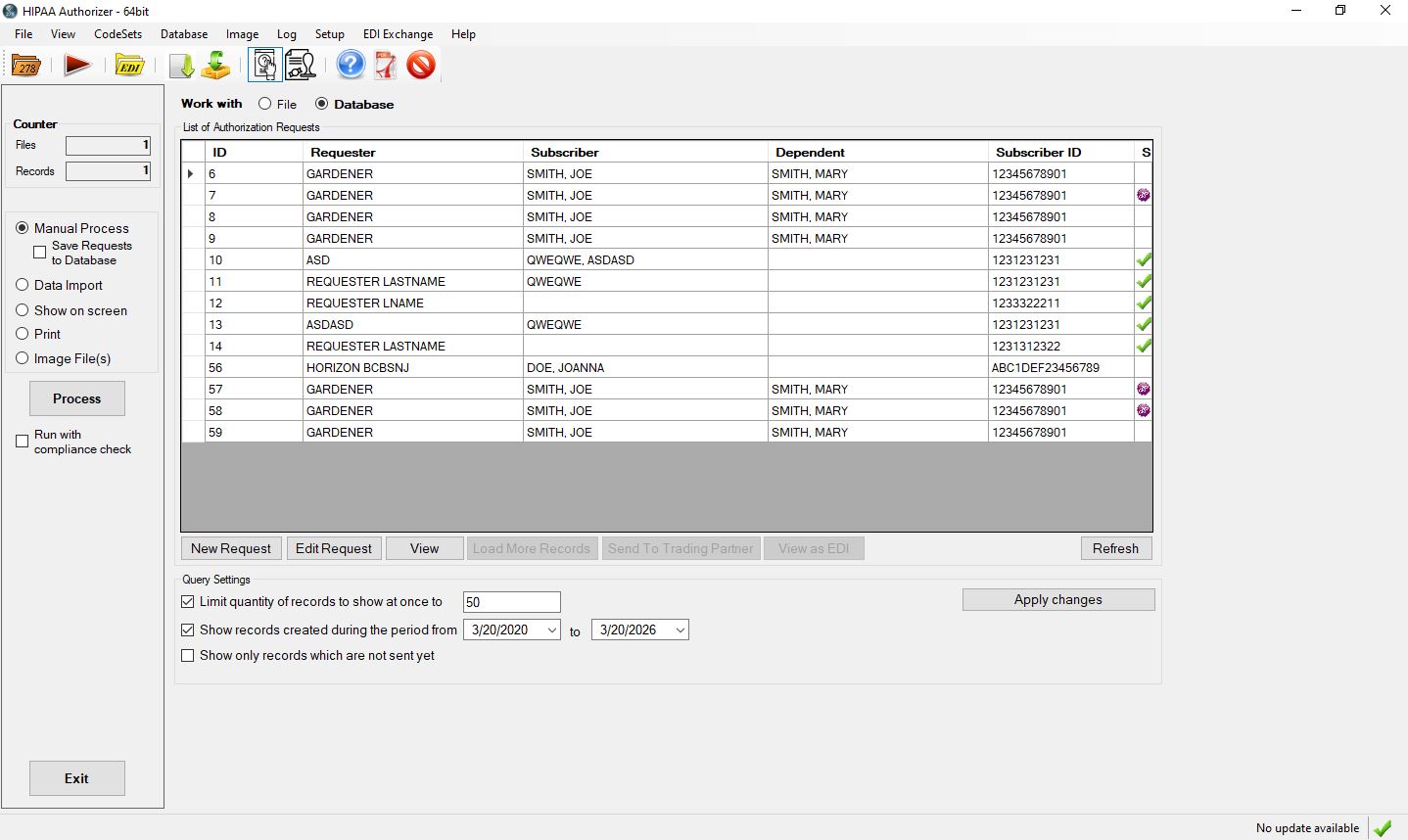Click the View button below the list

pos(424,548)
